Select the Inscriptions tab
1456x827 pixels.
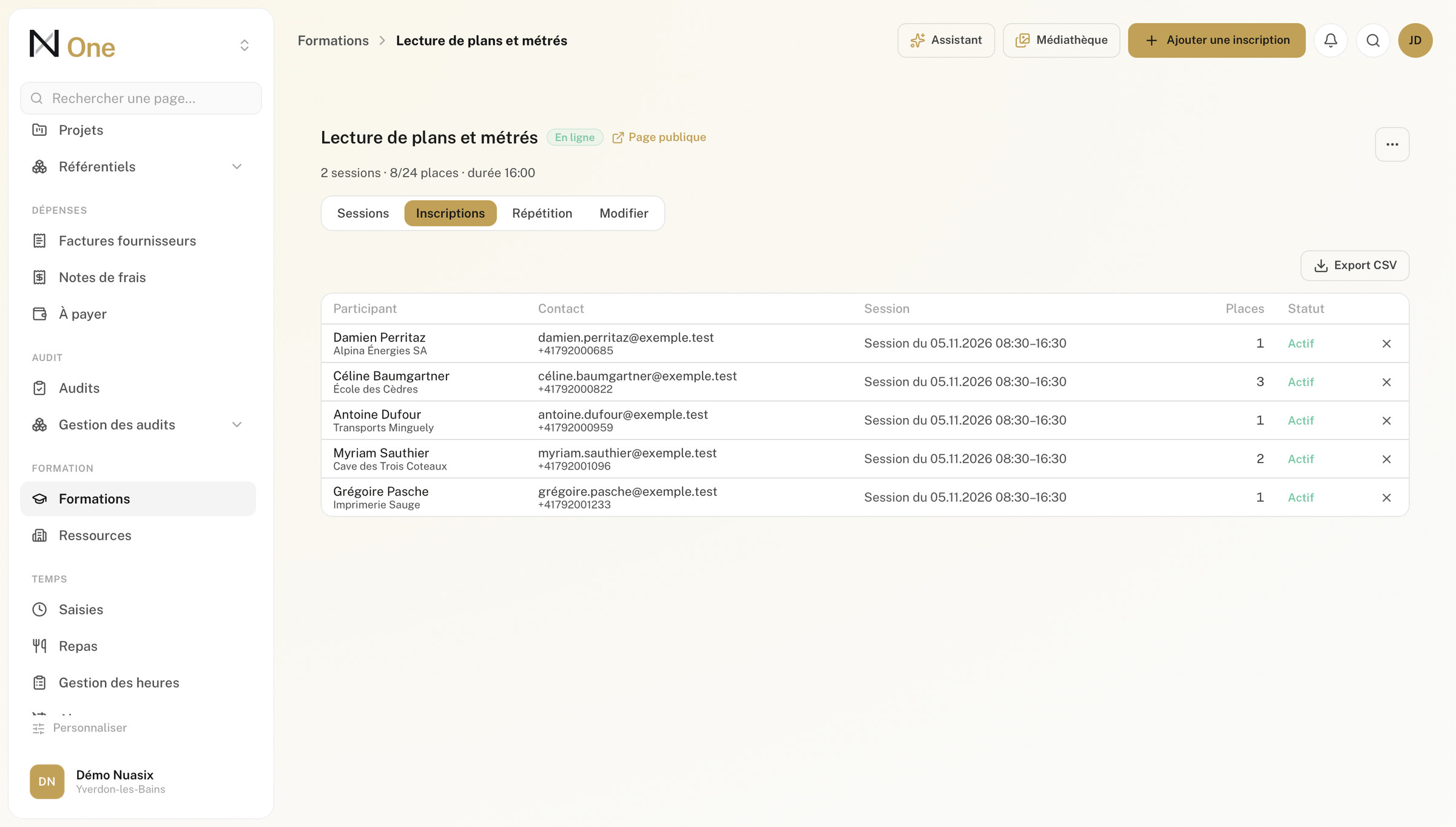click(450, 214)
